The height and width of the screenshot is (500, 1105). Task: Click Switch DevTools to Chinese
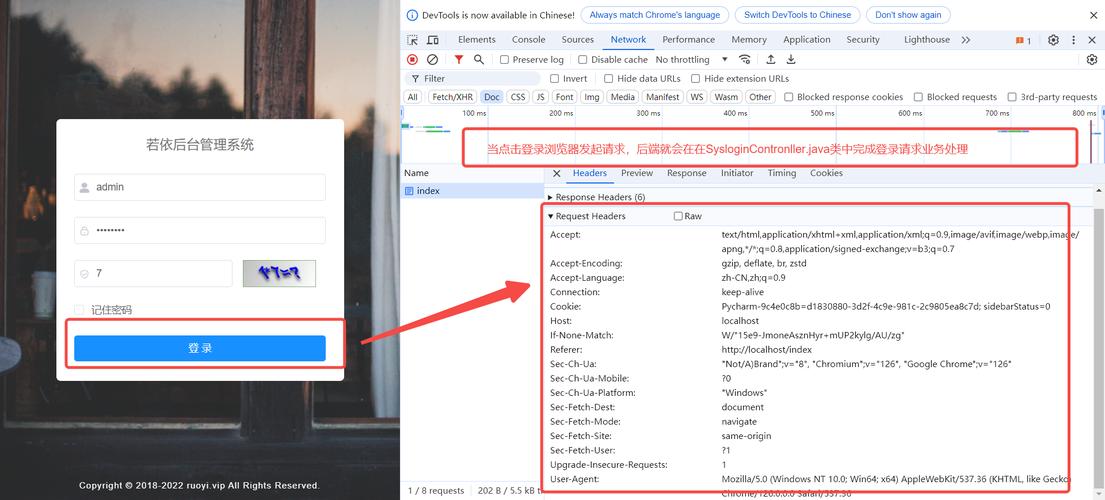797,15
